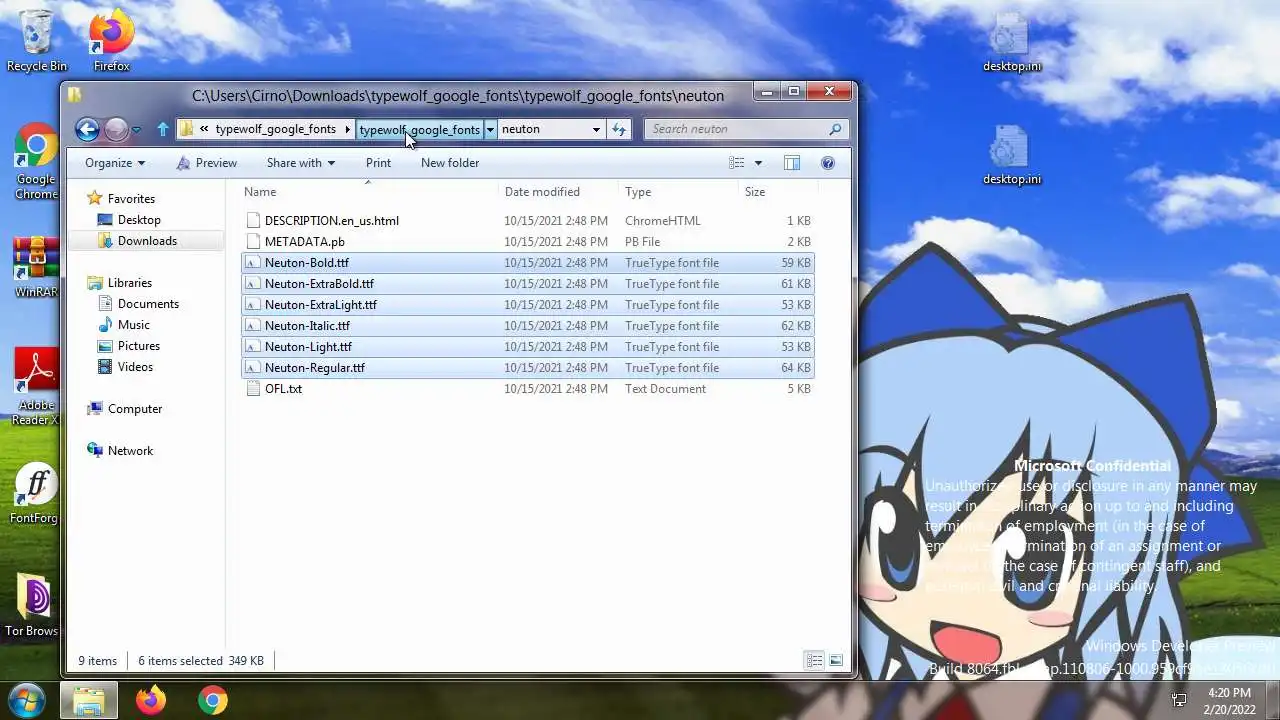Image resolution: width=1280 pixels, height=720 pixels.
Task: Click the Change your view icon
Action: point(737,163)
